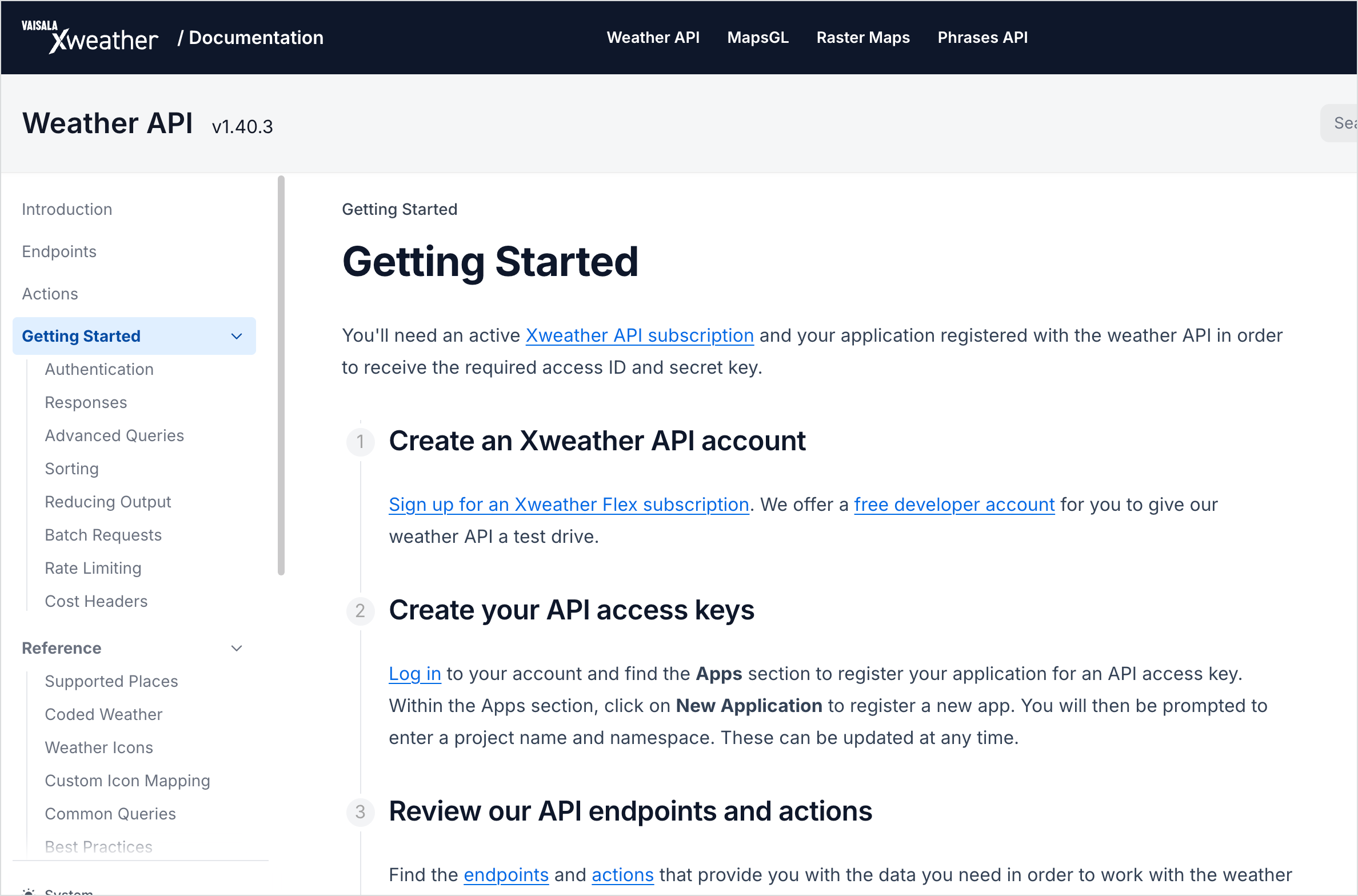1358x896 pixels.
Task: Open the Weather Icons page
Action: tap(99, 747)
